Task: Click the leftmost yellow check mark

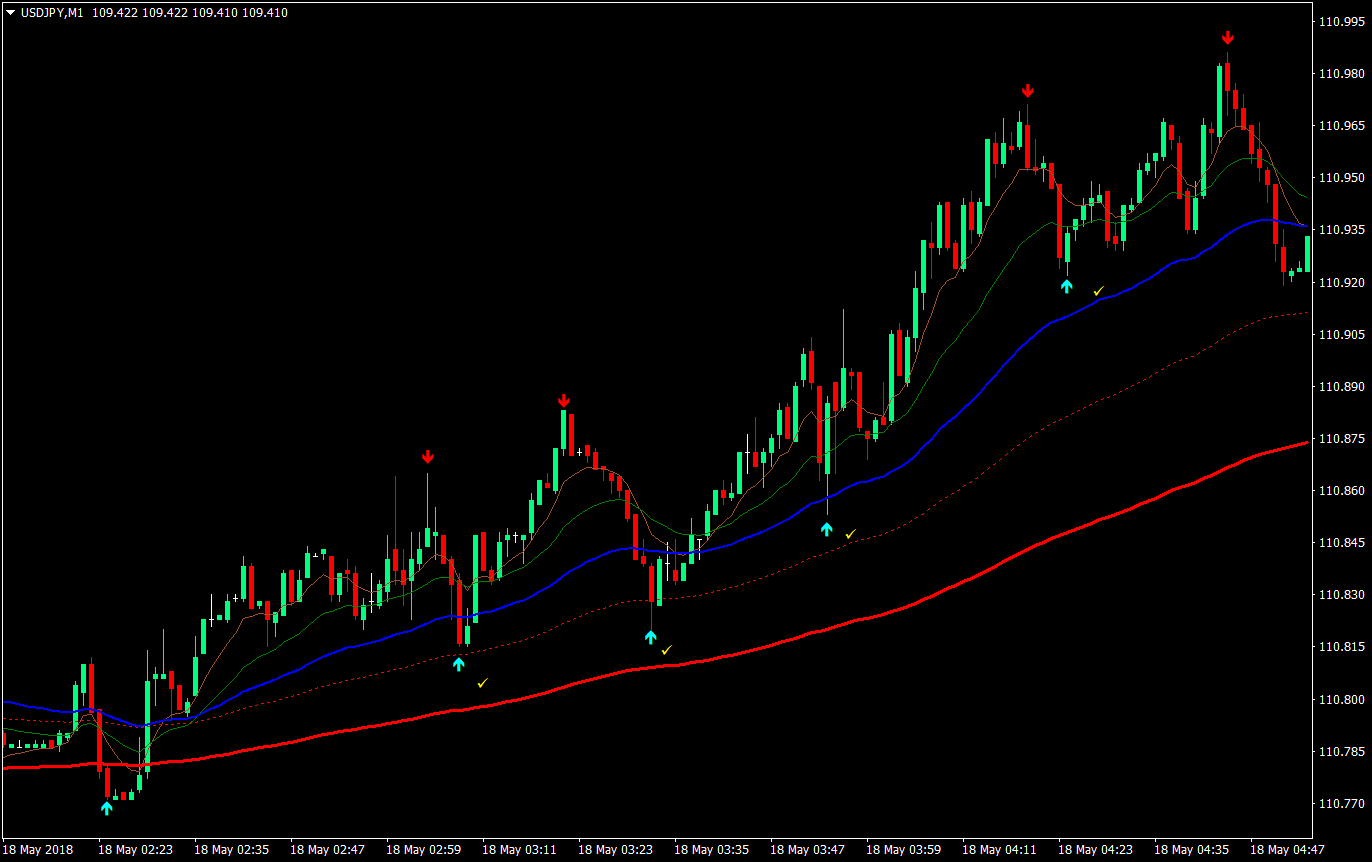Action: 483,683
